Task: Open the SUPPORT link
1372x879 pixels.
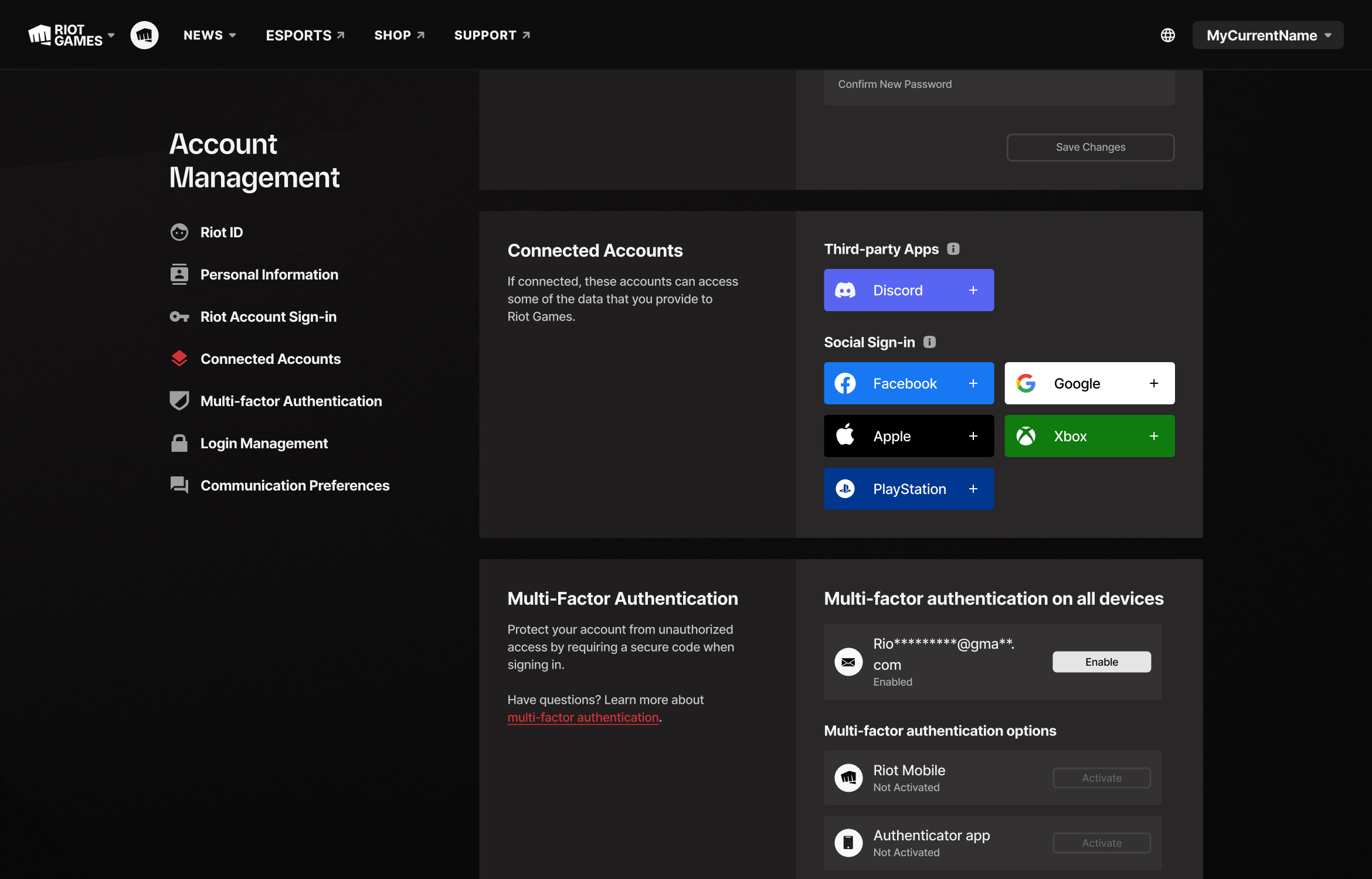Action: tap(492, 35)
